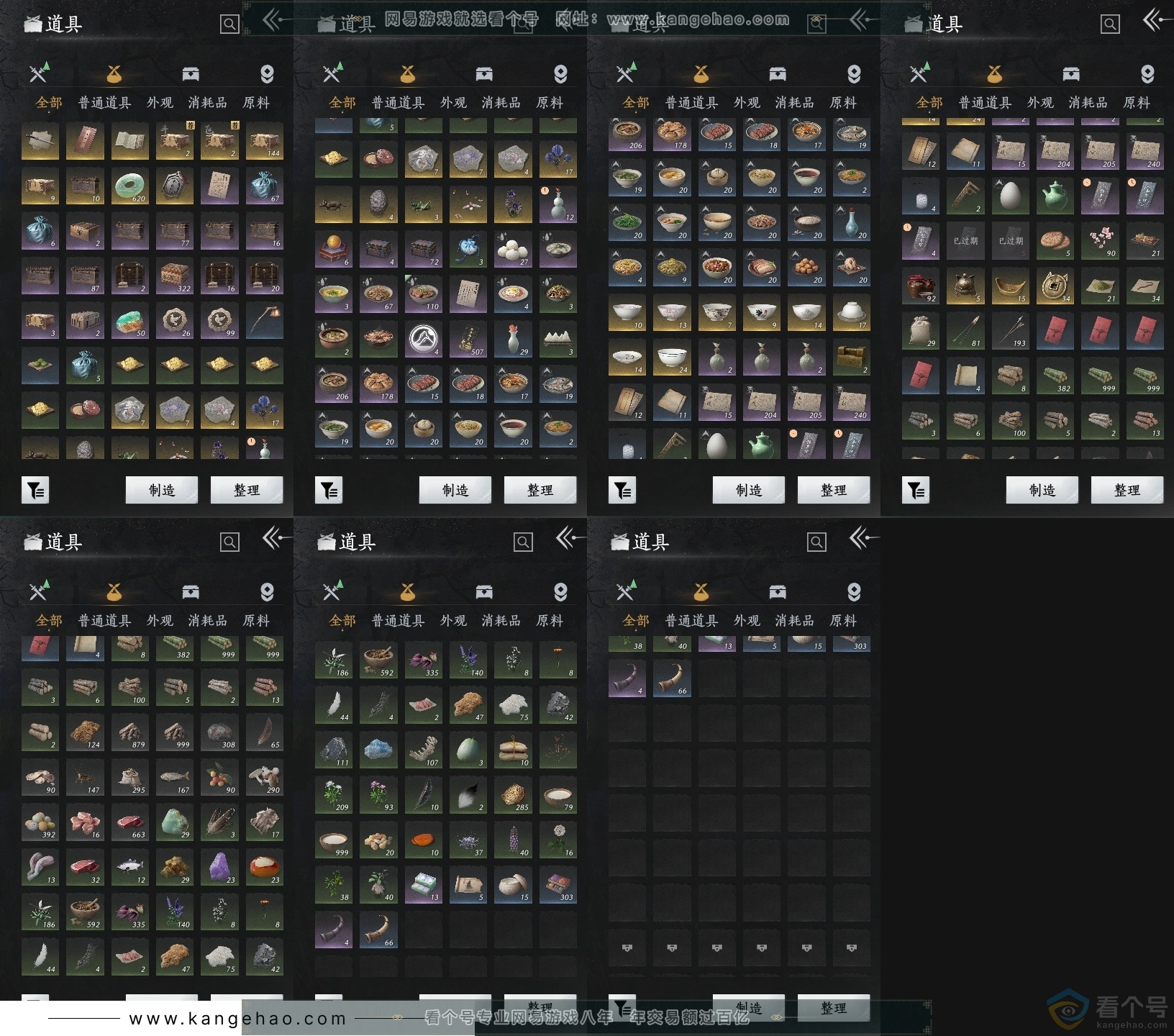Select the green jade stone with count 50

coord(129,322)
